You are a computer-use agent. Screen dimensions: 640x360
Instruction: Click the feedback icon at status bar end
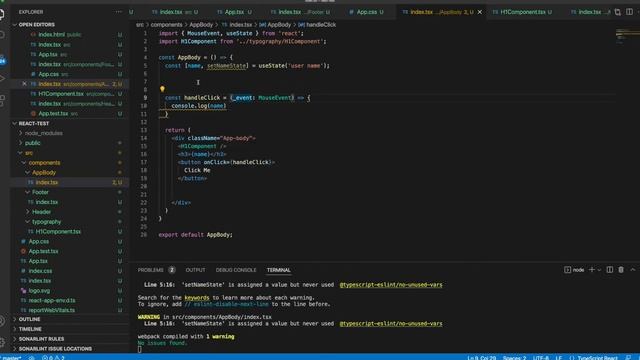[628, 358]
